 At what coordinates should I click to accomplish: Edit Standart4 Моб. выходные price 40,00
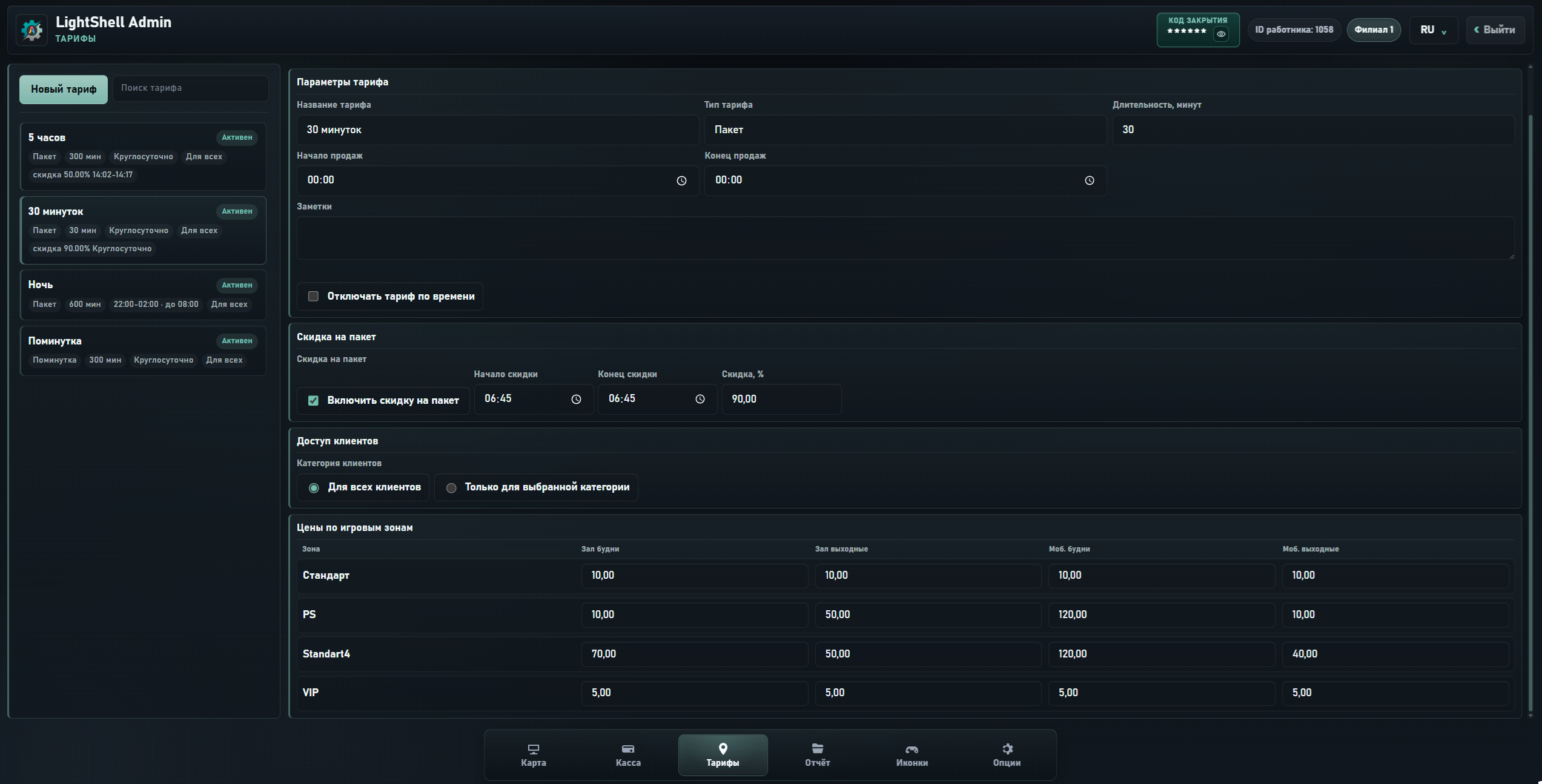(1395, 654)
